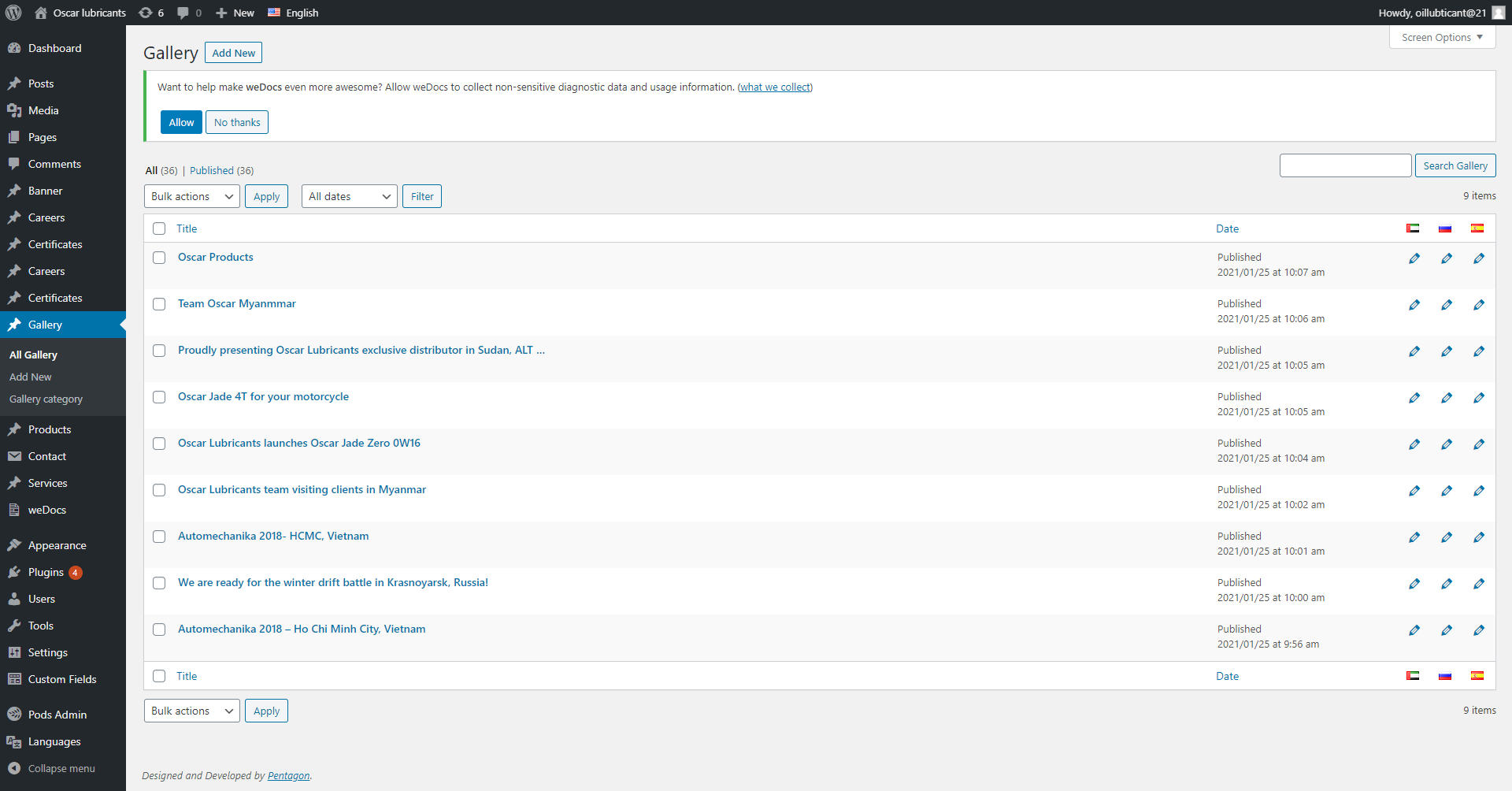Screen dimensions: 1512x791
Task: Click the Tools wrench icon
Action: point(14,626)
